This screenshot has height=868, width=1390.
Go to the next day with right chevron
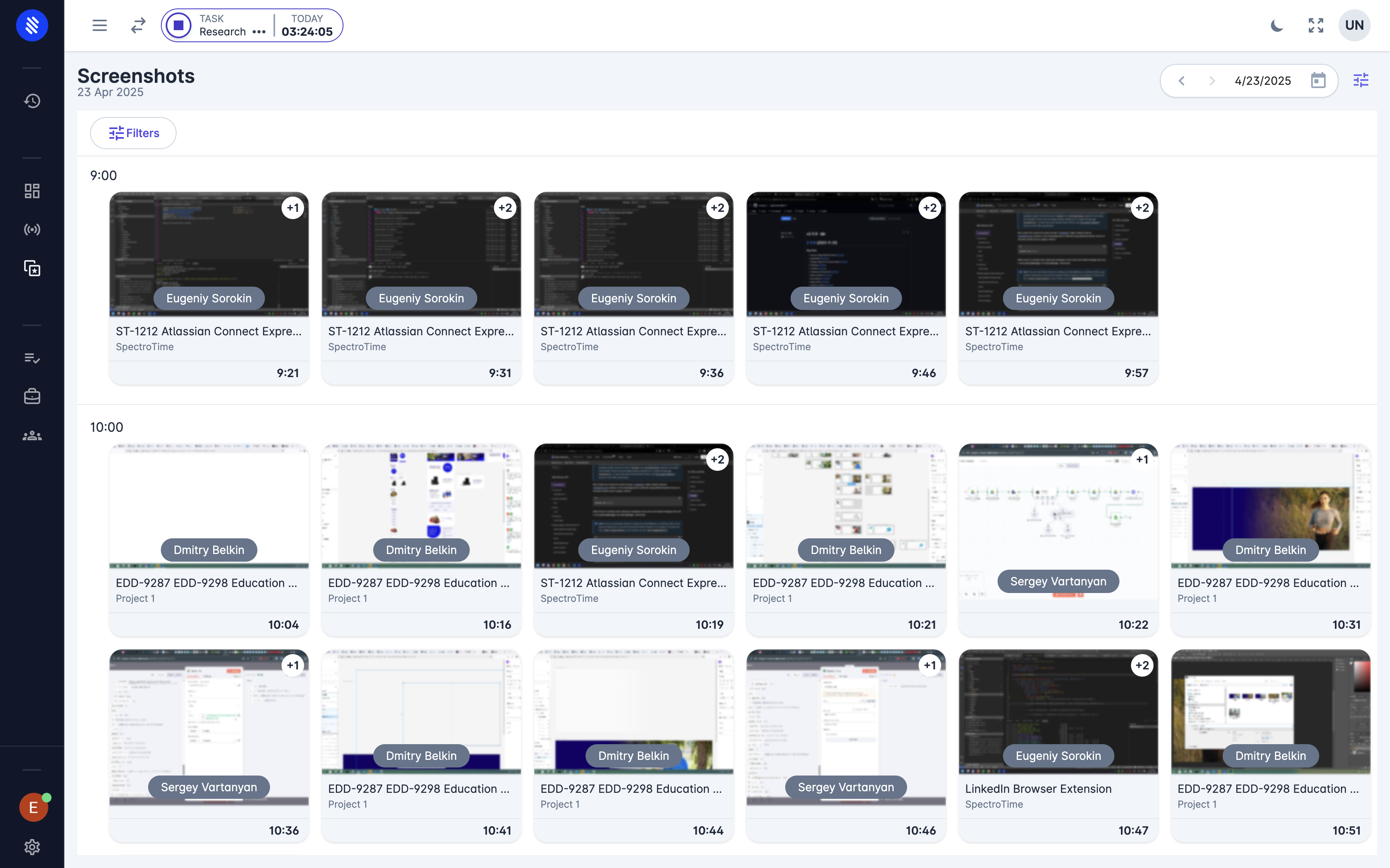pyautogui.click(x=1211, y=81)
